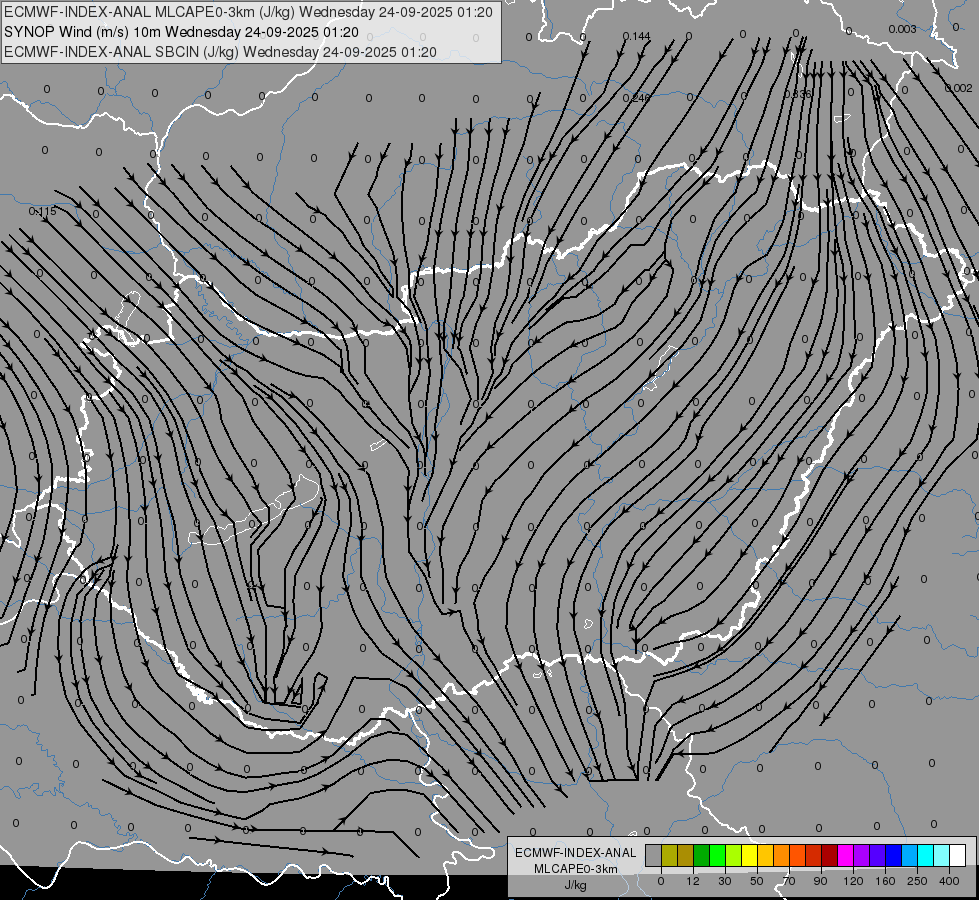Click the legend scale label 12
The height and width of the screenshot is (900, 979).
click(693, 881)
